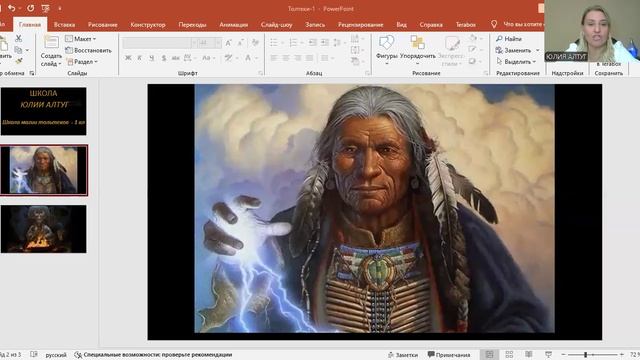The image size is (640, 360).
Task: Click the zoom out minus button
Action: click(x=563, y=354)
